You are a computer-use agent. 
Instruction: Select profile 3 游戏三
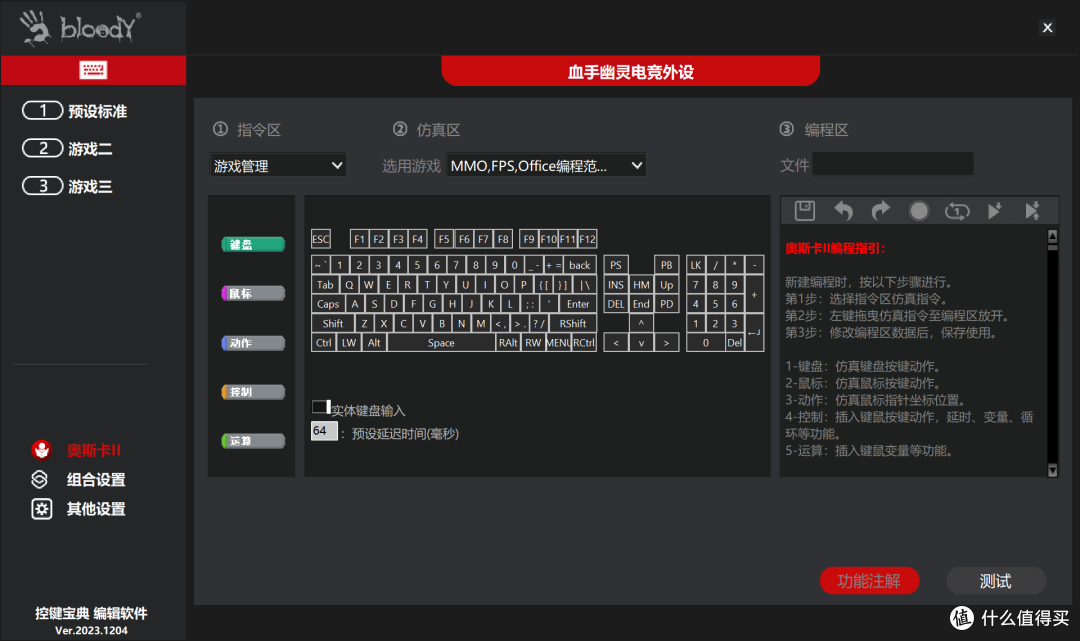pyautogui.click(x=68, y=186)
